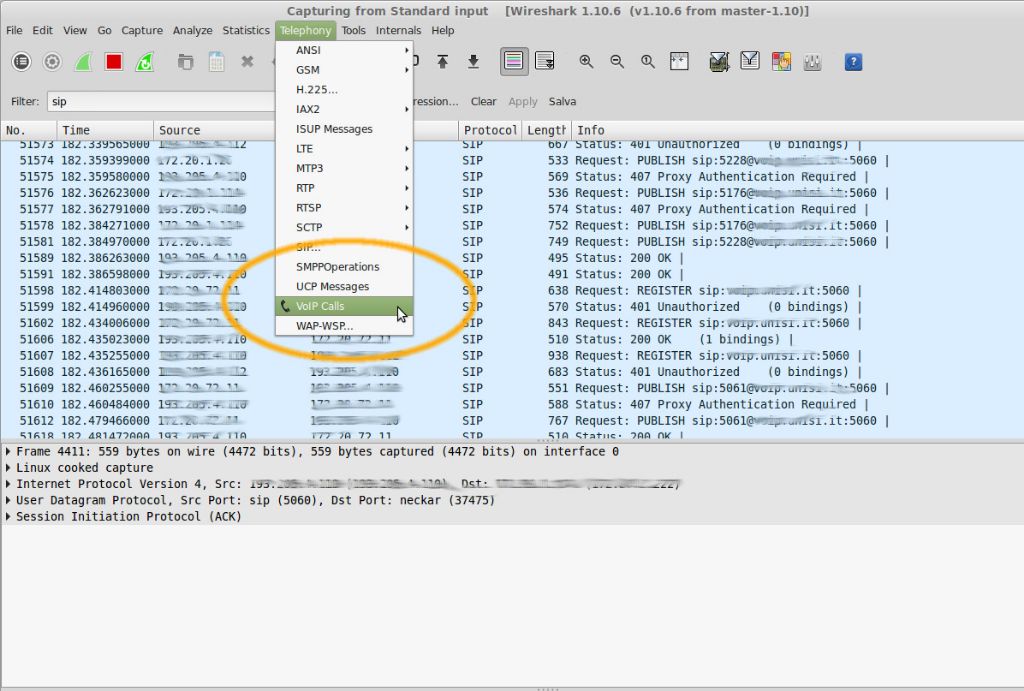Open the RTP submenu entry
The width and height of the screenshot is (1024, 691).
306,188
